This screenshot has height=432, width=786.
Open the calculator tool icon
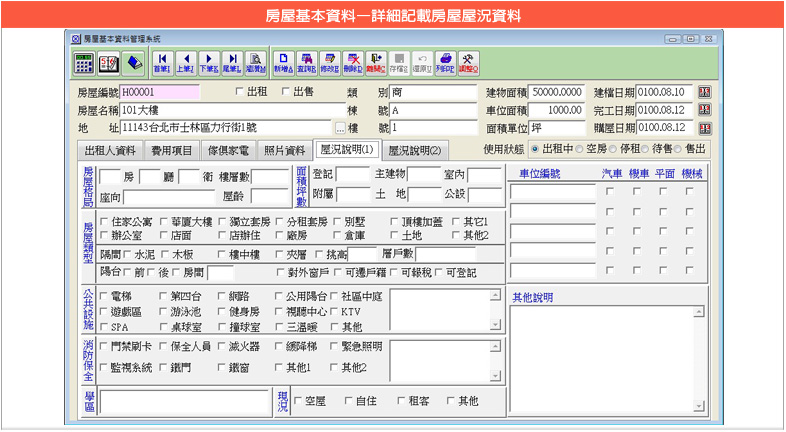coord(84,61)
